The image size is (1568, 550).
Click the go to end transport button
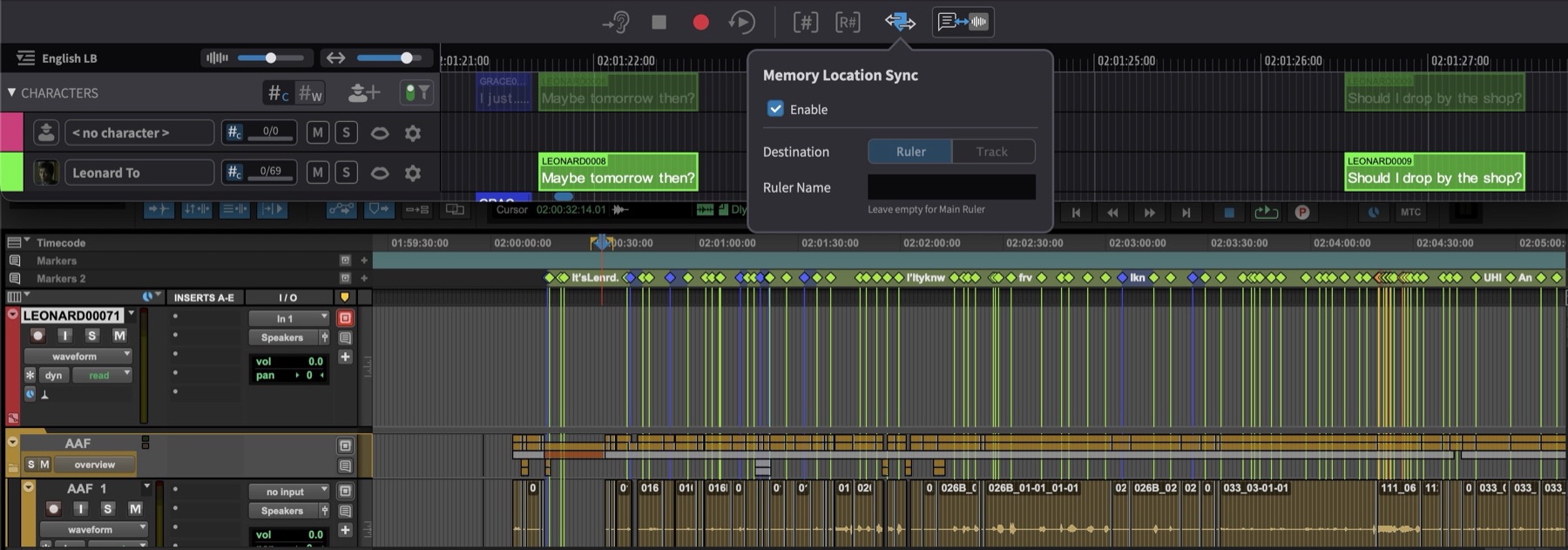pos(1186,213)
